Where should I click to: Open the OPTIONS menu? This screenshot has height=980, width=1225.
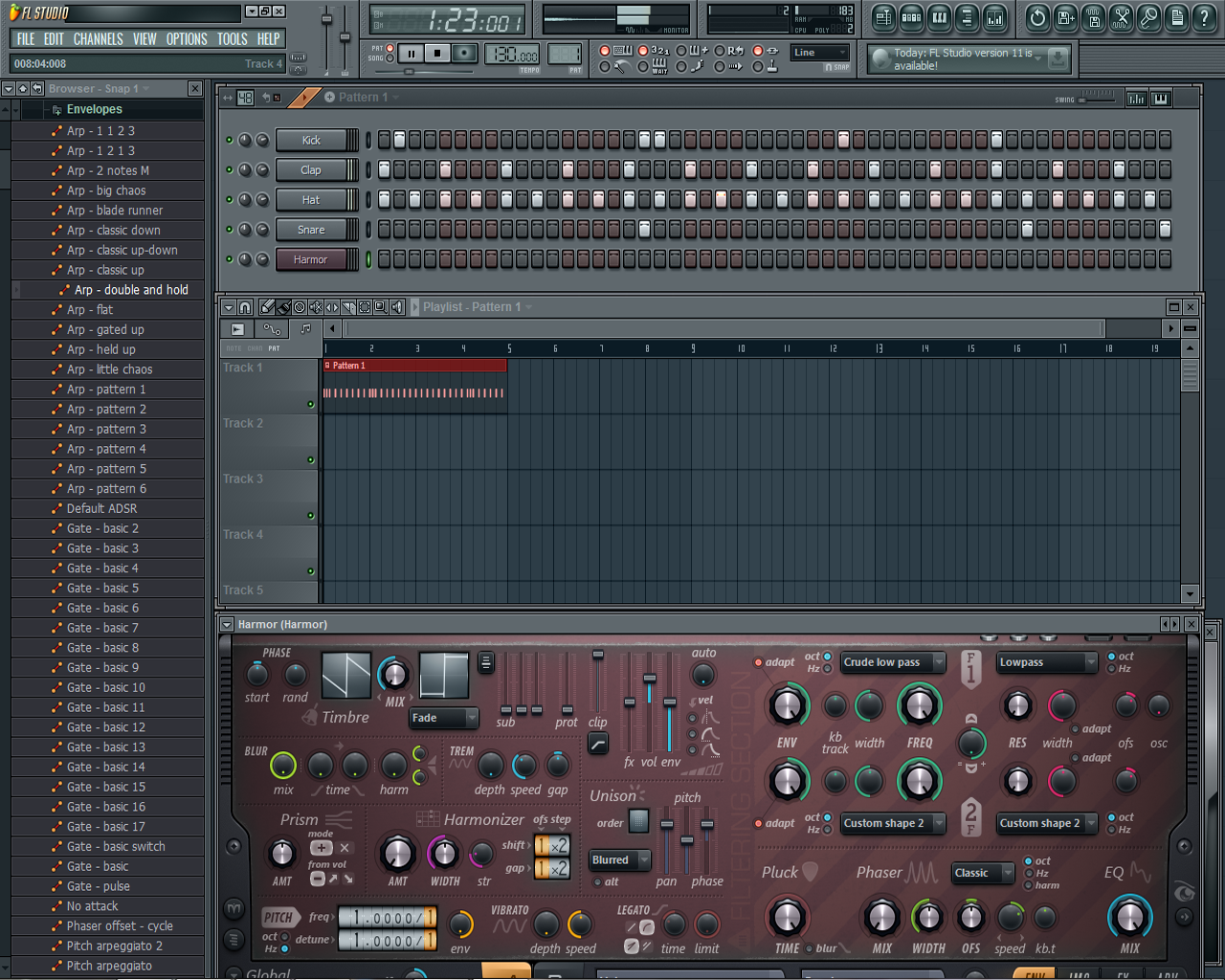pos(187,38)
